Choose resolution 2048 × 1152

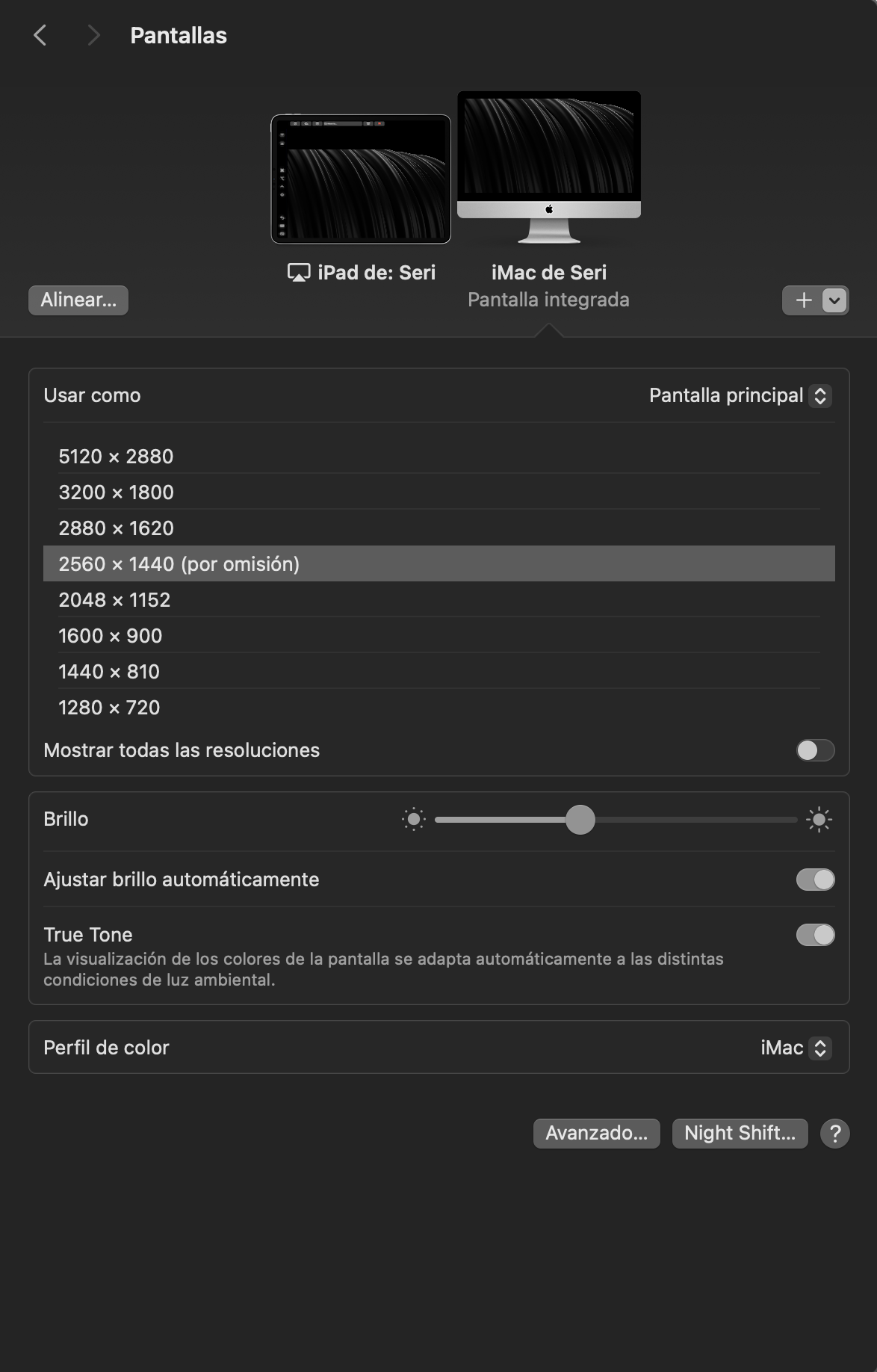point(439,599)
